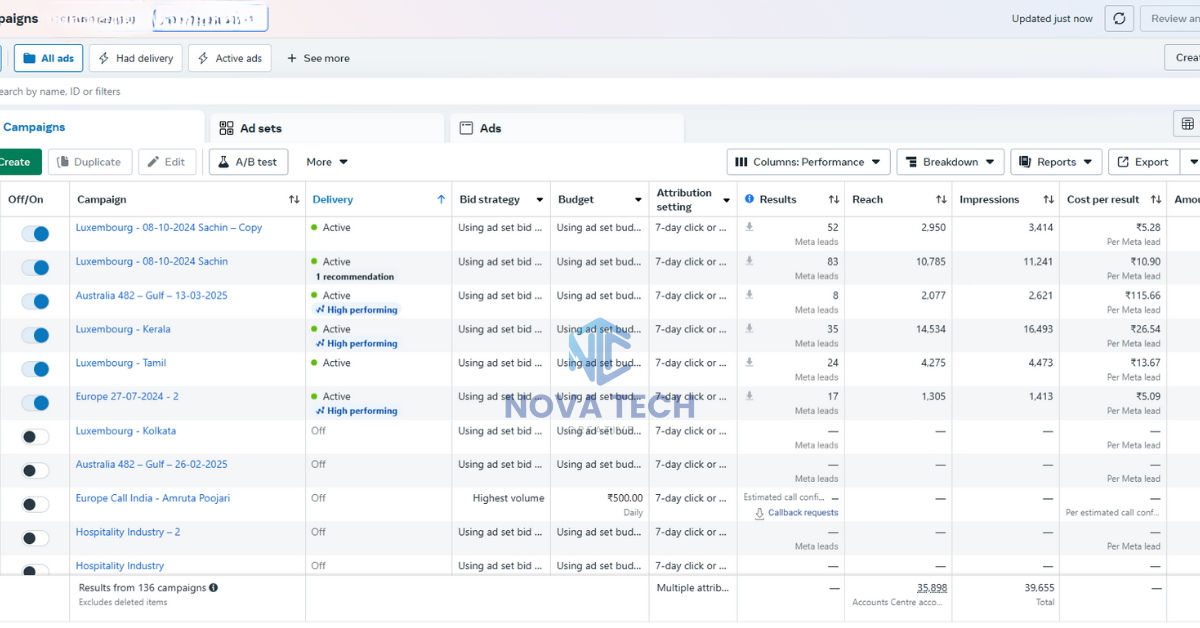The height and width of the screenshot is (628, 1200).
Task: Open the Budget column dropdown arrow
Action: pos(638,200)
